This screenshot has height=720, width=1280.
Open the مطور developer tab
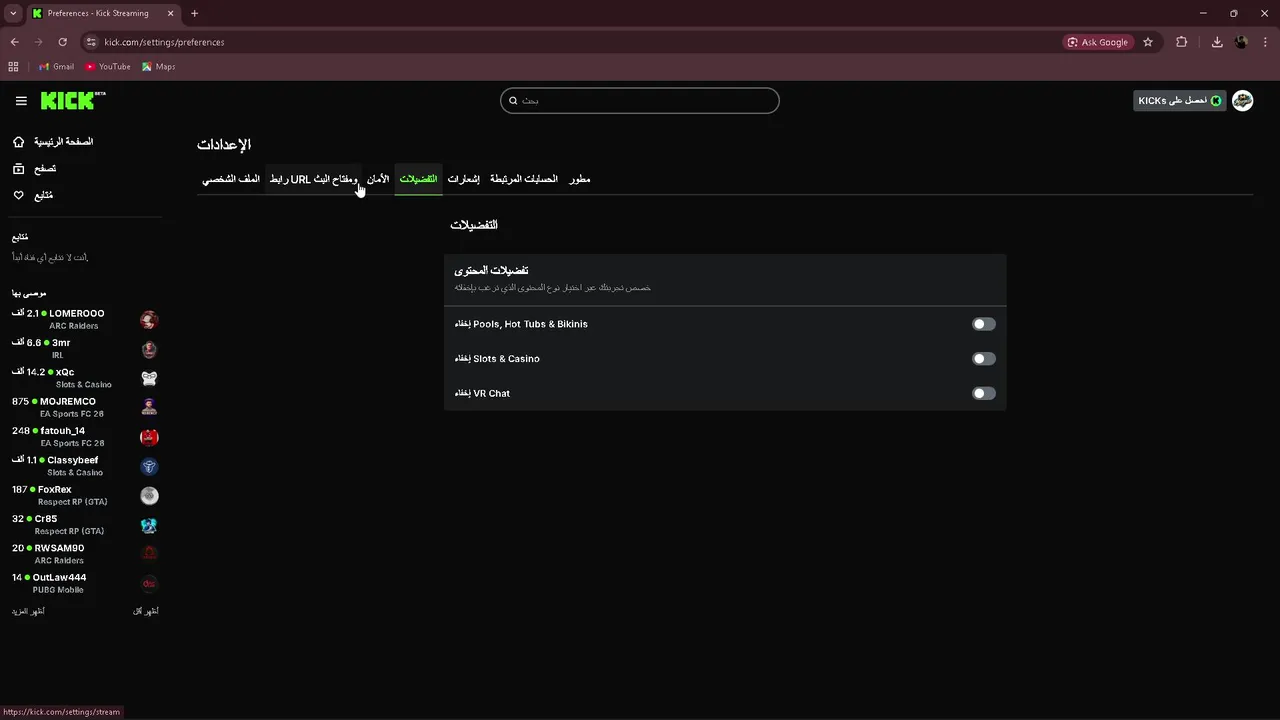(580, 179)
